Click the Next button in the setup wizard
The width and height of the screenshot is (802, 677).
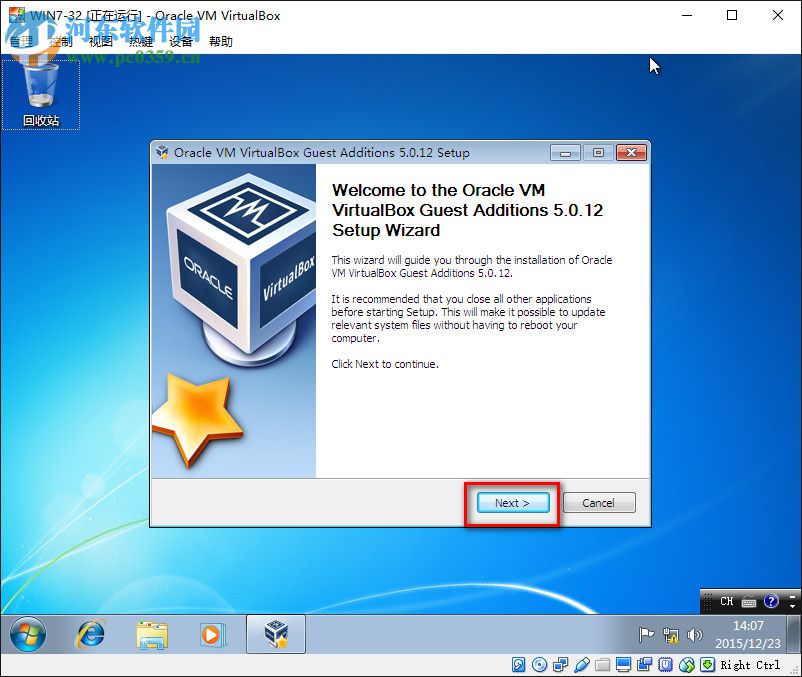pyautogui.click(x=511, y=503)
